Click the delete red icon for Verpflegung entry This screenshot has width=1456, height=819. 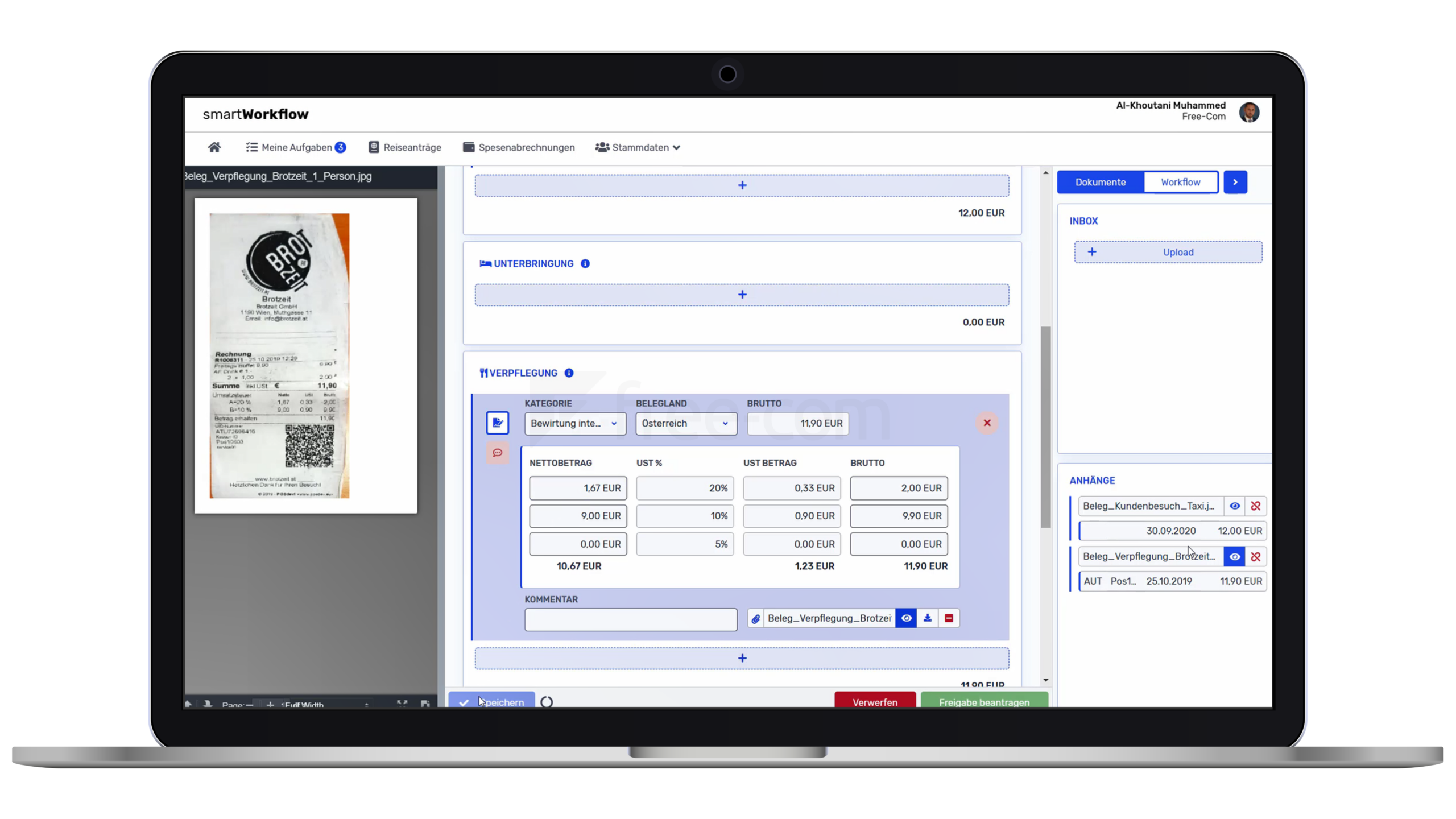(x=987, y=422)
